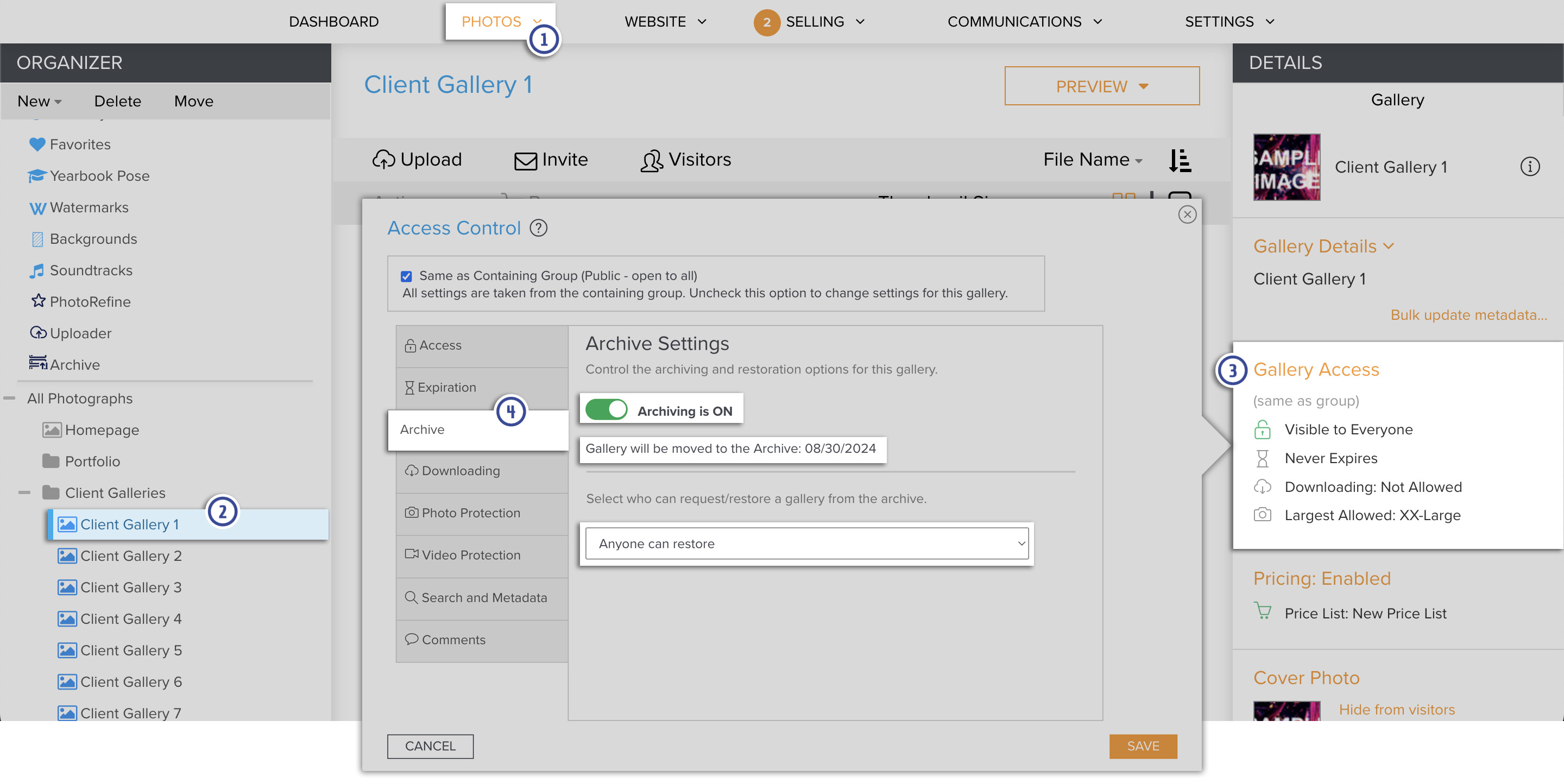Viewport: 1564px width, 784px height.
Task: Click the Hide from visitors link
Action: (1396, 710)
